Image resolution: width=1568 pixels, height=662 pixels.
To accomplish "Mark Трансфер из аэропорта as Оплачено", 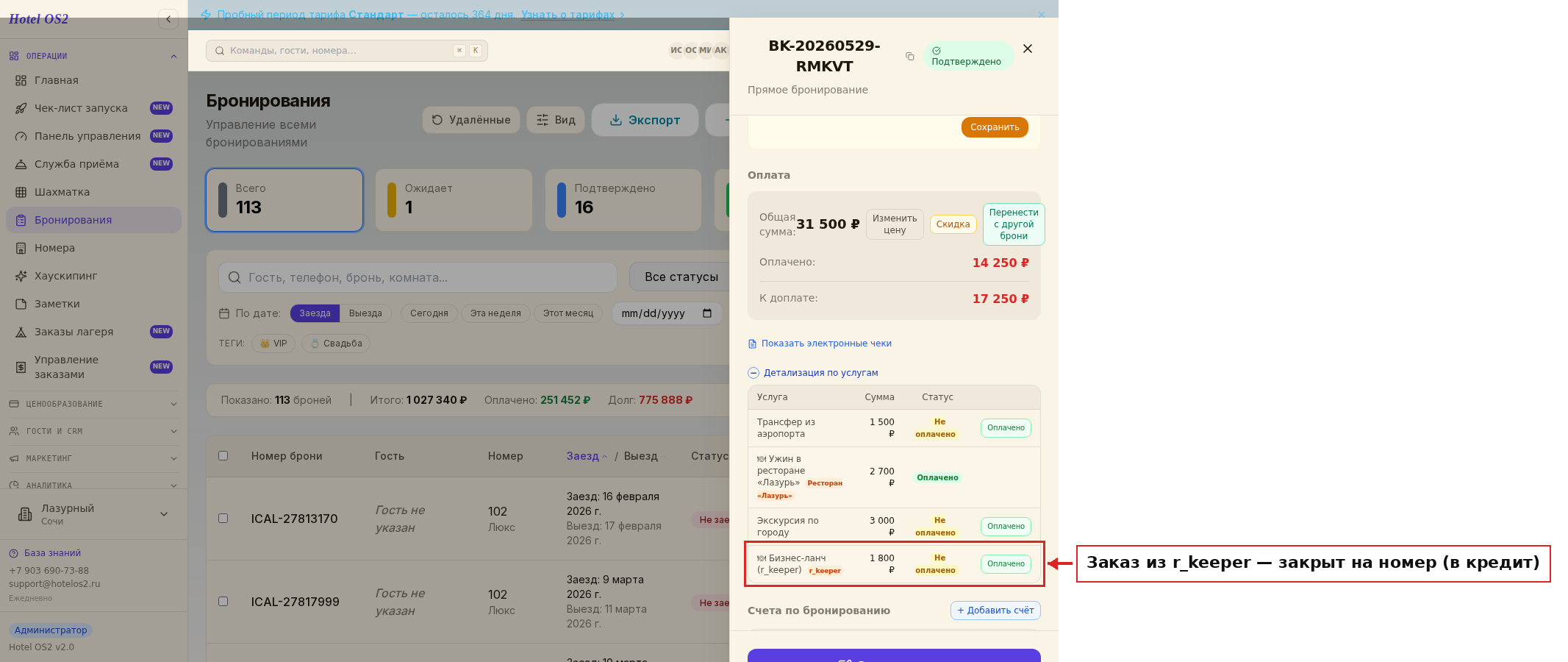I will (1006, 428).
